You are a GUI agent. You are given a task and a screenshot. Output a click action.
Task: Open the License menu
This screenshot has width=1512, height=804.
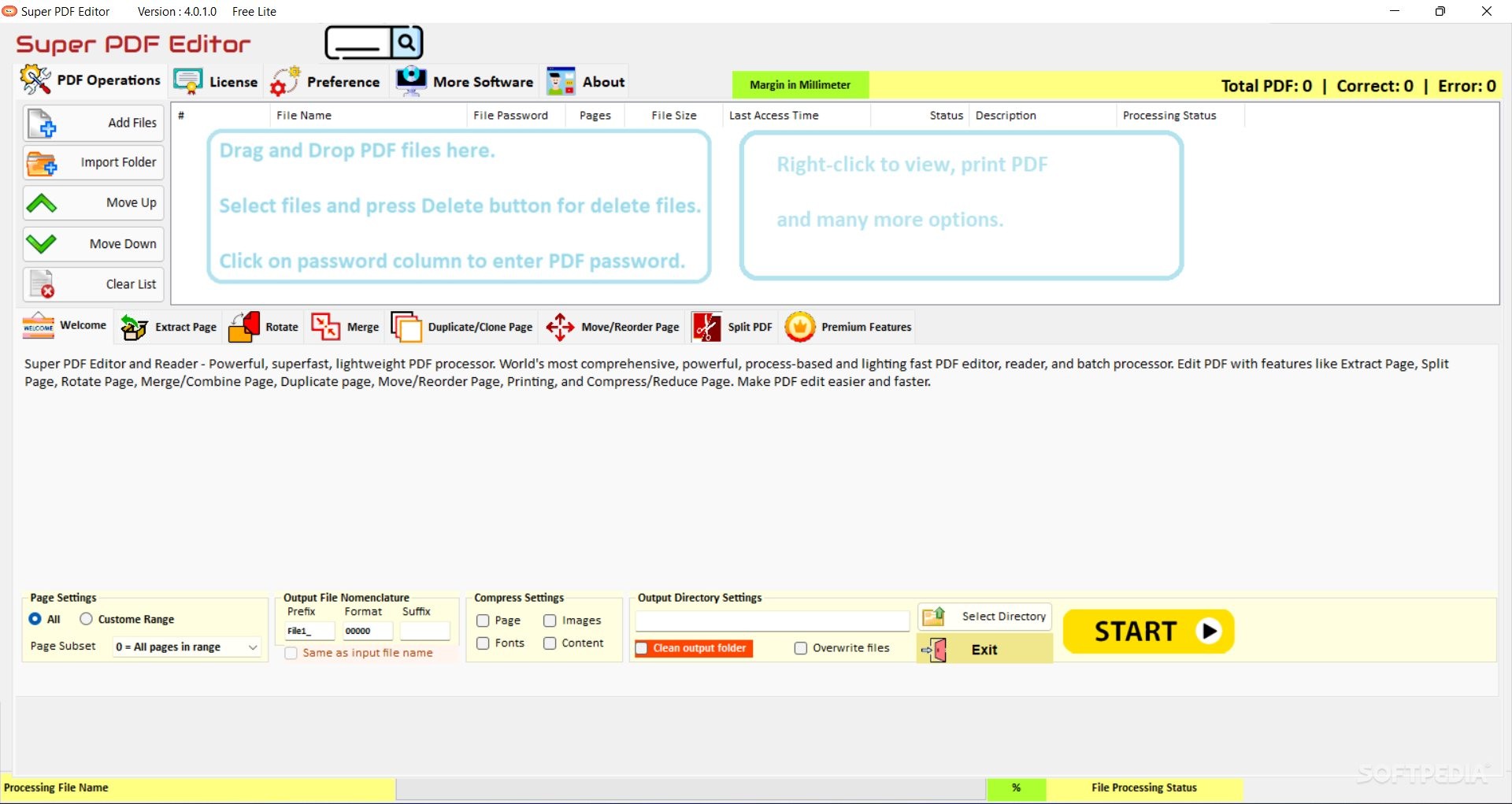click(x=217, y=81)
